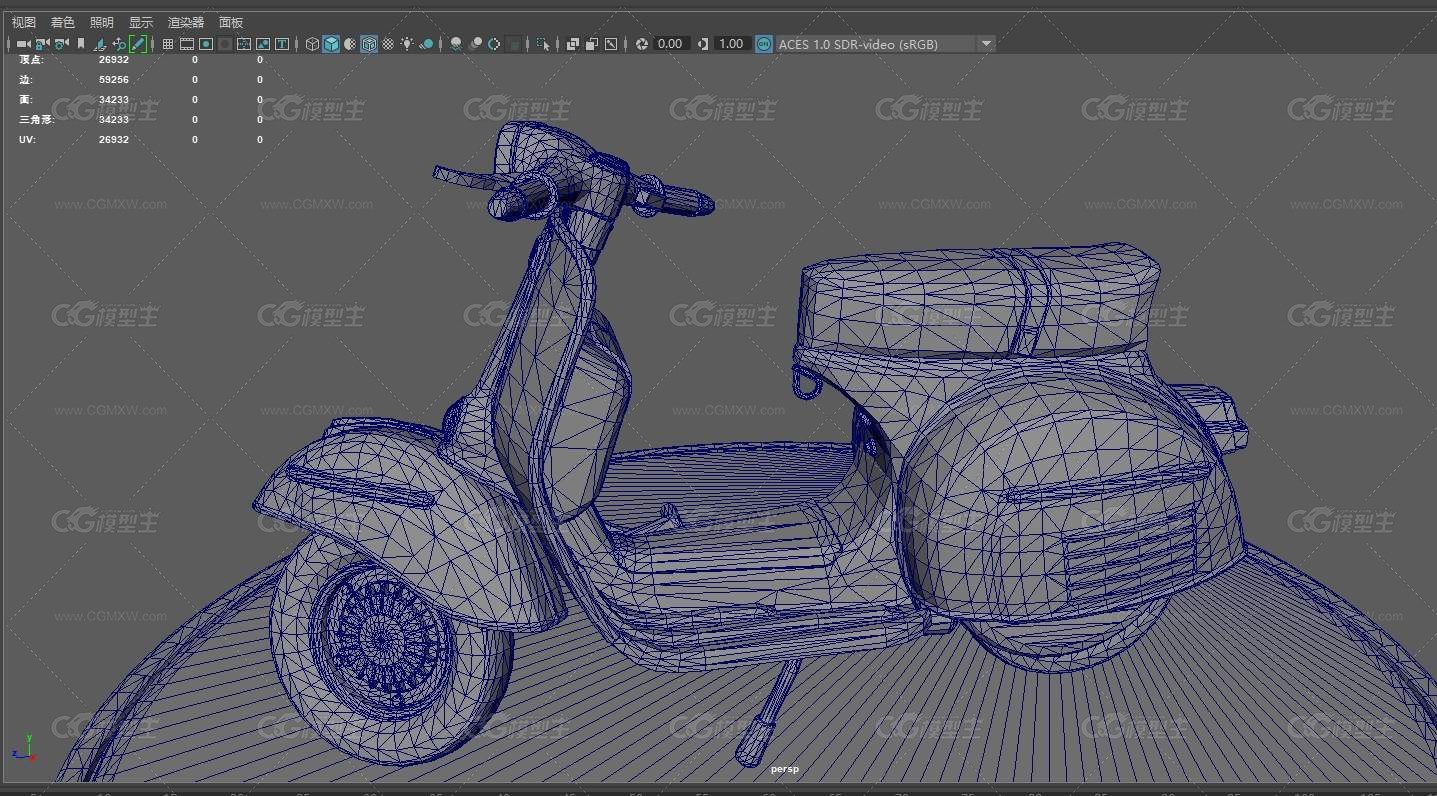Toggle Wireframe on Shaded icon
Viewport: 1437px width, 796px height.
[x=369, y=44]
